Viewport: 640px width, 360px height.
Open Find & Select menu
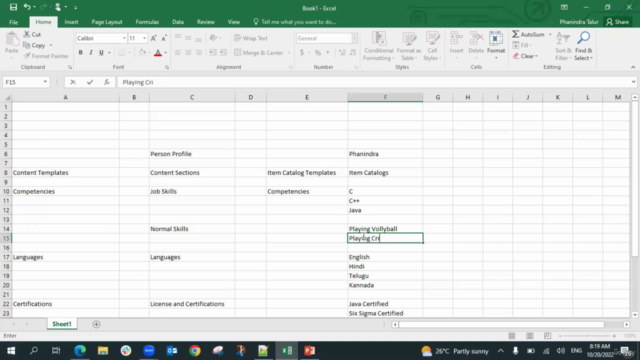click(584, 46)
